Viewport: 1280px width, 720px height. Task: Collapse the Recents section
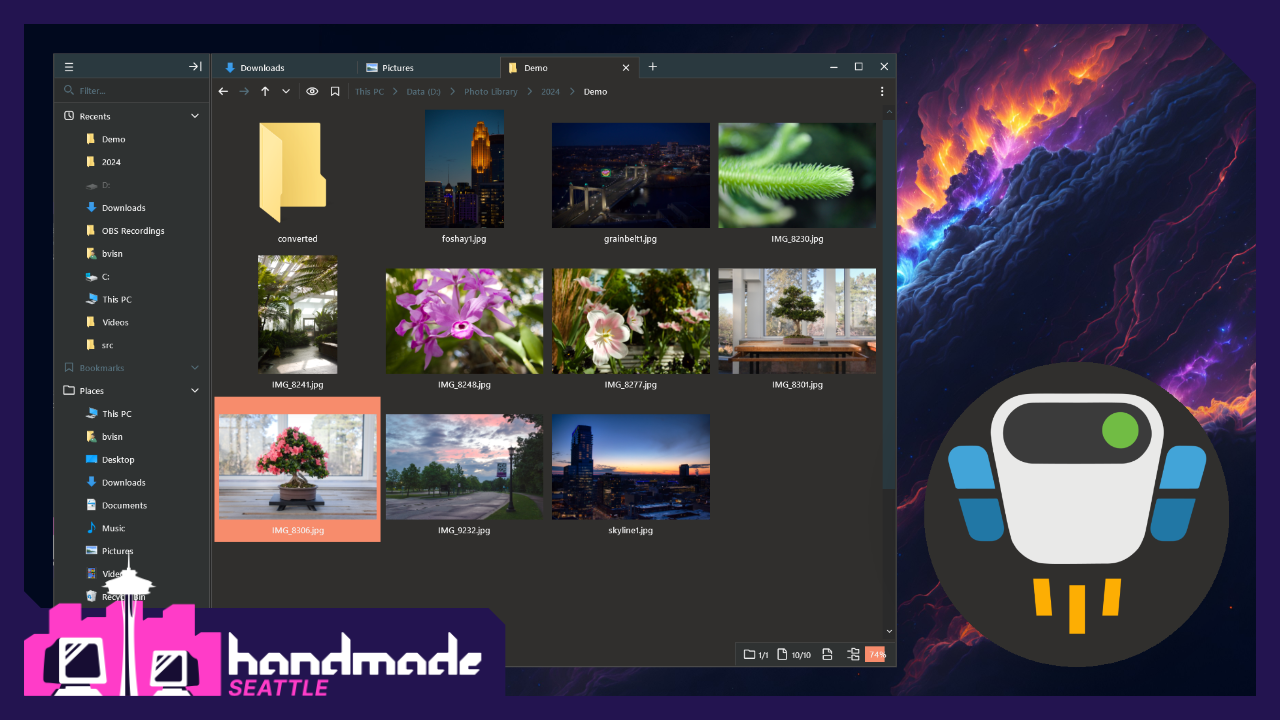[x=195, y=116]
